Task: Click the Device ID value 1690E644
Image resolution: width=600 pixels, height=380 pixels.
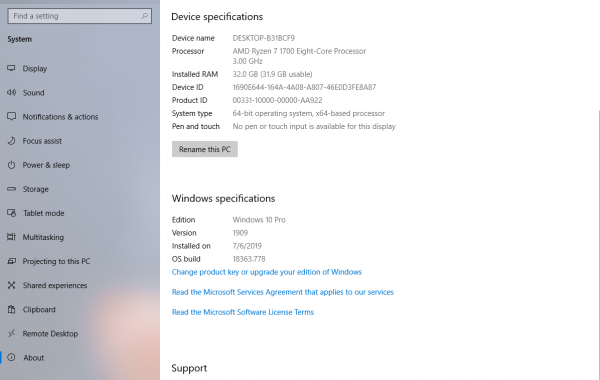Action: [x=304, y=87]
